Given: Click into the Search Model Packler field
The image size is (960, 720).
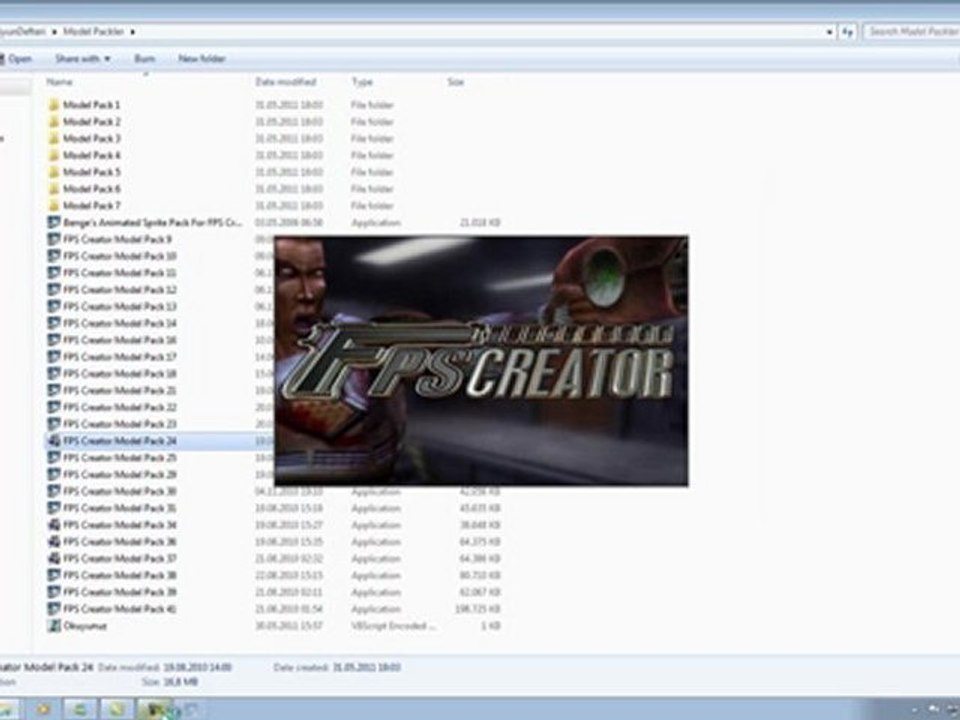Looking at the screenshot, I should [x=912, y=32].
